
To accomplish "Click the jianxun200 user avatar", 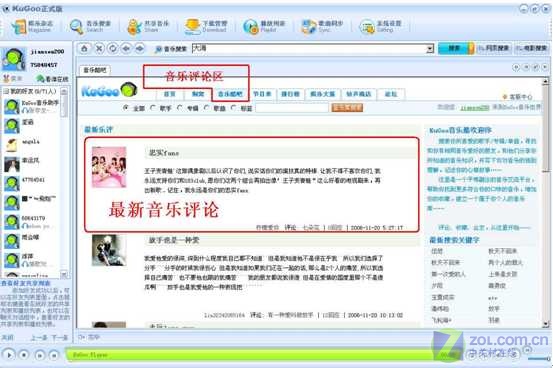I will tap(14, 59).
